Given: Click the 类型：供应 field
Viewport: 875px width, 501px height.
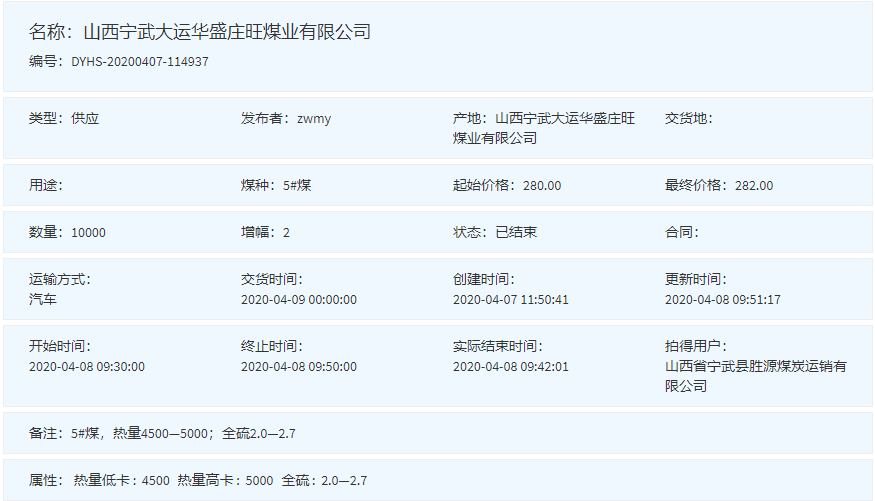Looking at the screenshot, I should (x=64, y=118).
